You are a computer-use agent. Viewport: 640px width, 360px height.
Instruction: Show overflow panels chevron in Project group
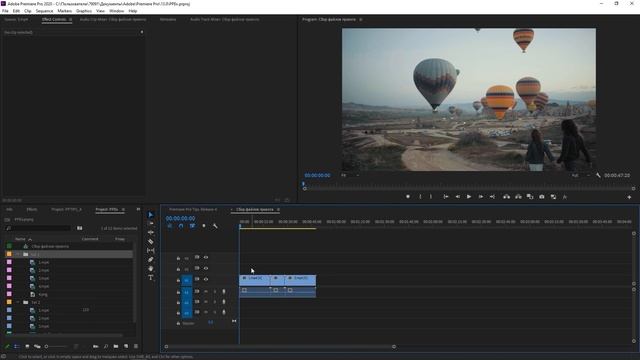point(138,209)
